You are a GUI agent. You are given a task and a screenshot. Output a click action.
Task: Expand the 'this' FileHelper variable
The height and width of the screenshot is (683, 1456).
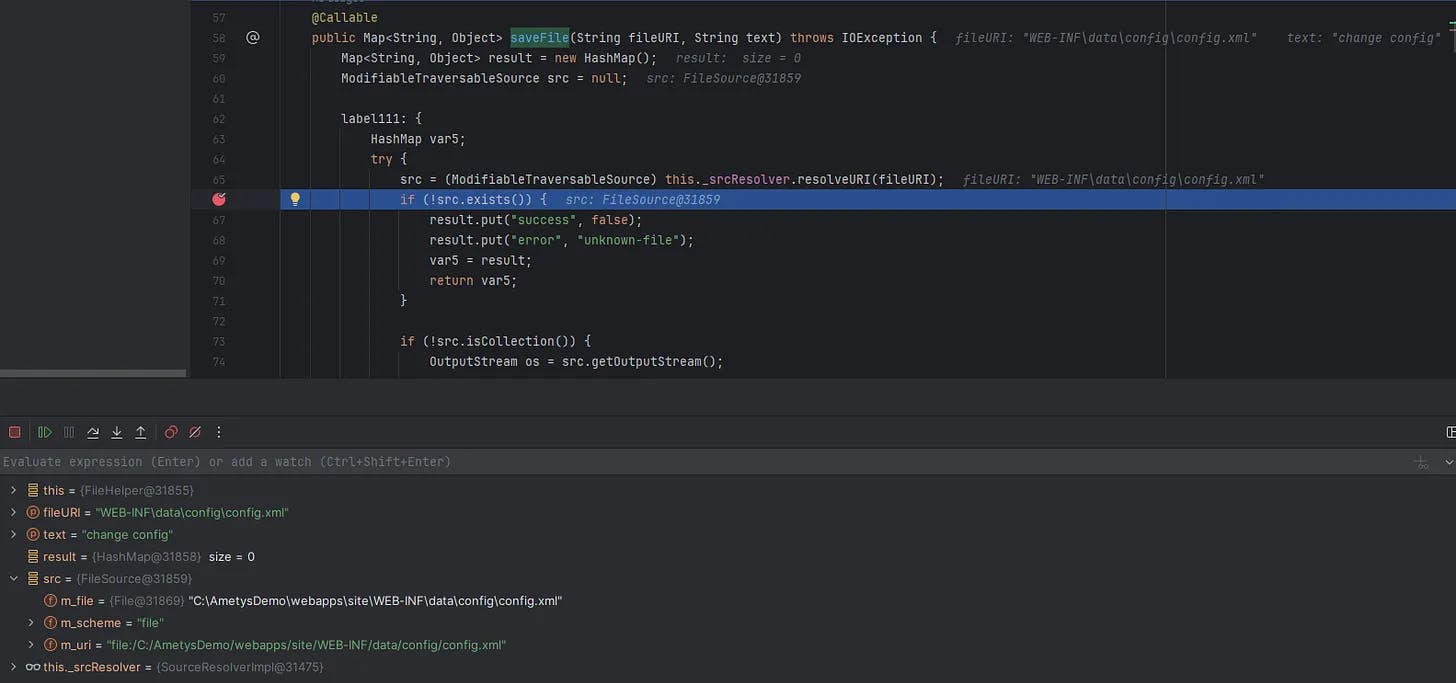pyautogui.click(x=13, y=490)
